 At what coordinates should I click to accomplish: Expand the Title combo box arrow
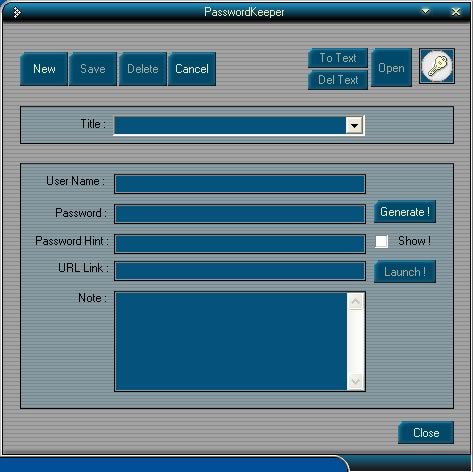point(354,126)
